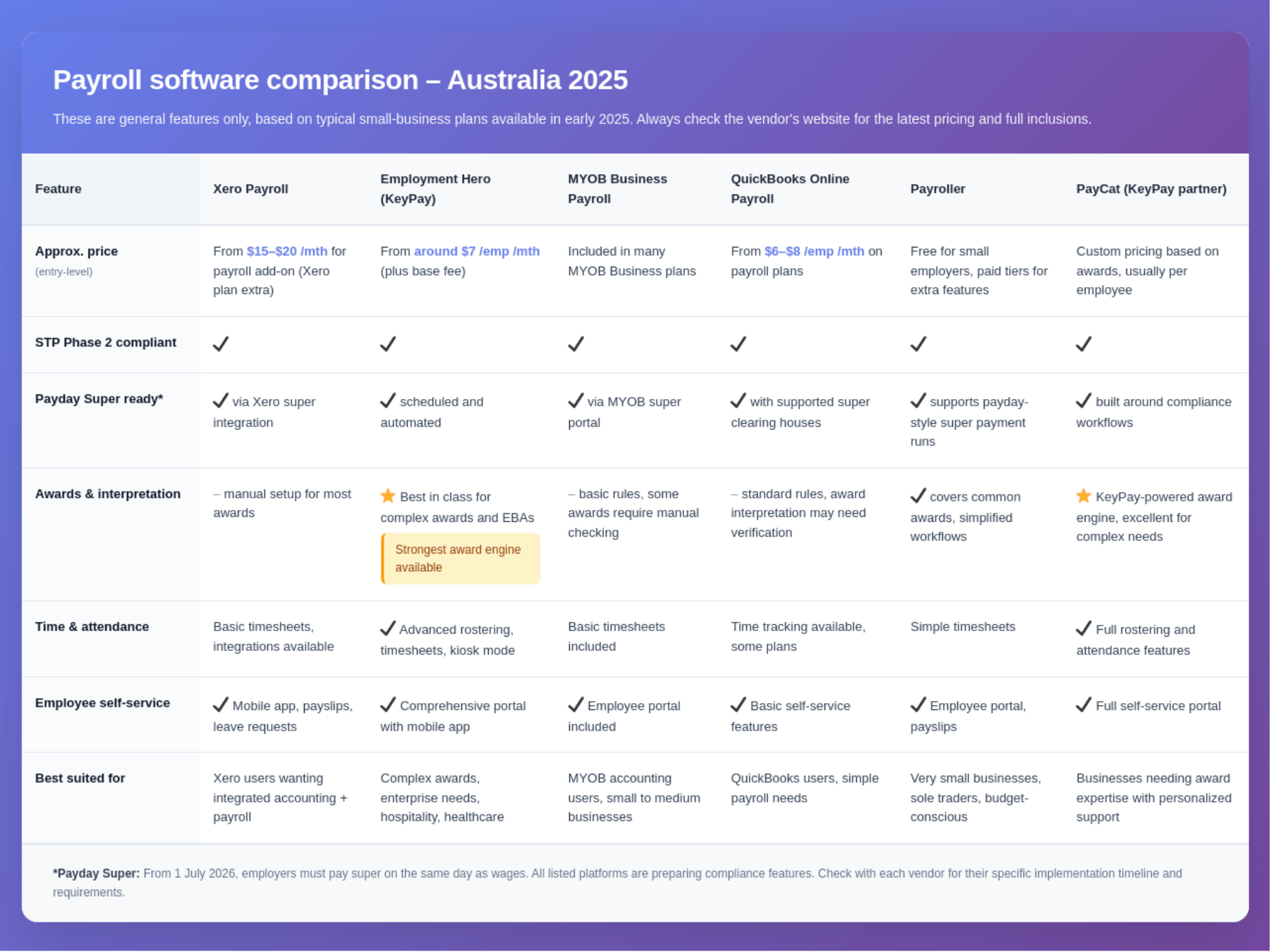Click the Payroller STP Phase 2 checkmark
Screen dimensions: 1271x952
click(918, 343)
